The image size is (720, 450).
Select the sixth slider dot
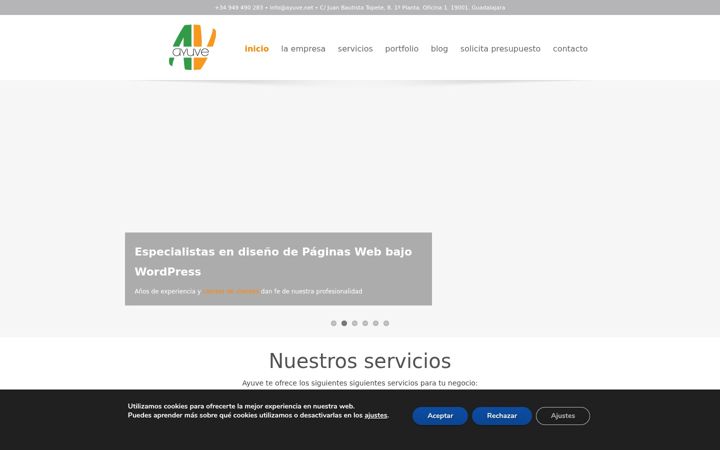[x=386, y=323]
